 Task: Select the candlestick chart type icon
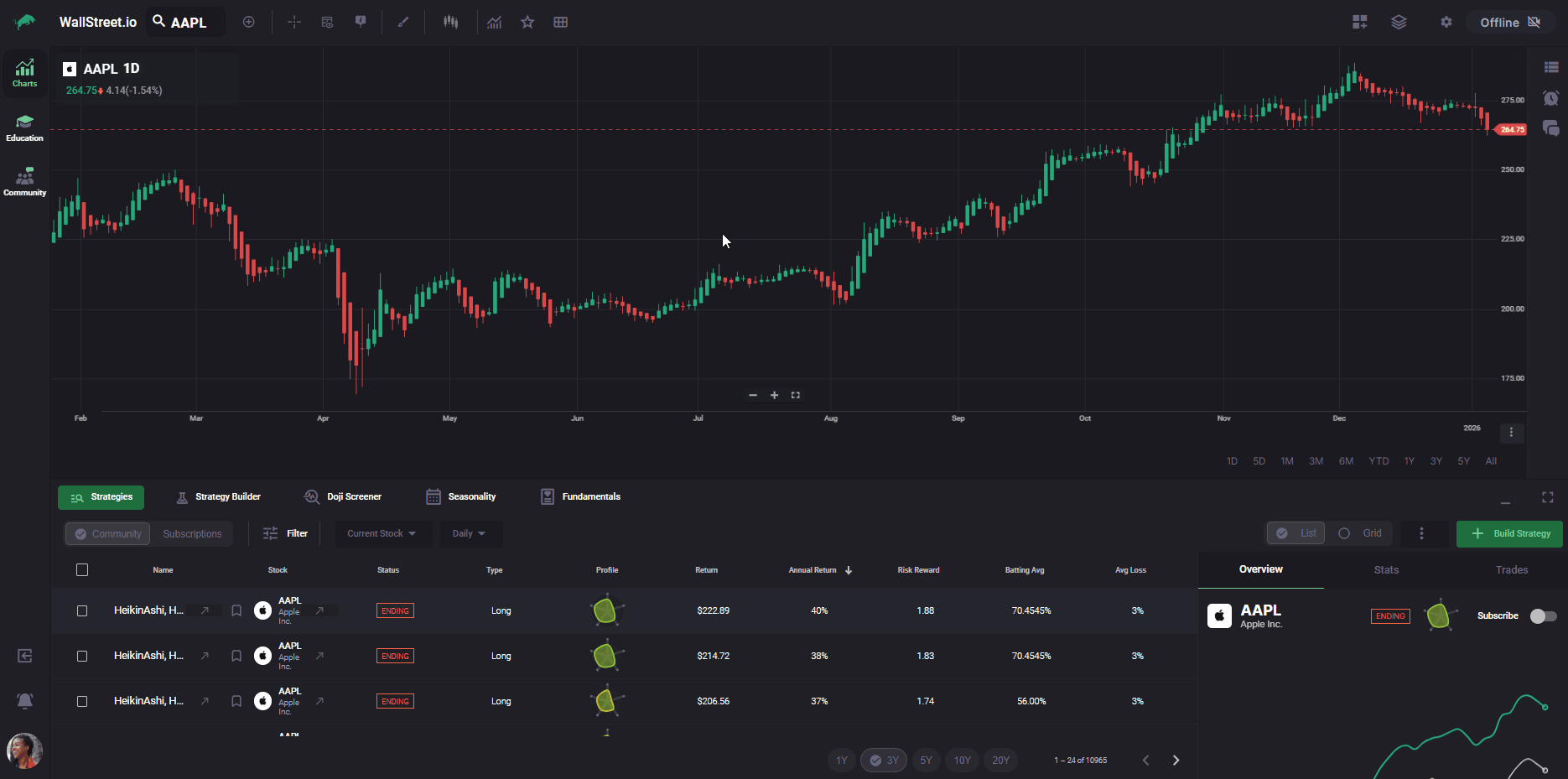pos(450,22)
